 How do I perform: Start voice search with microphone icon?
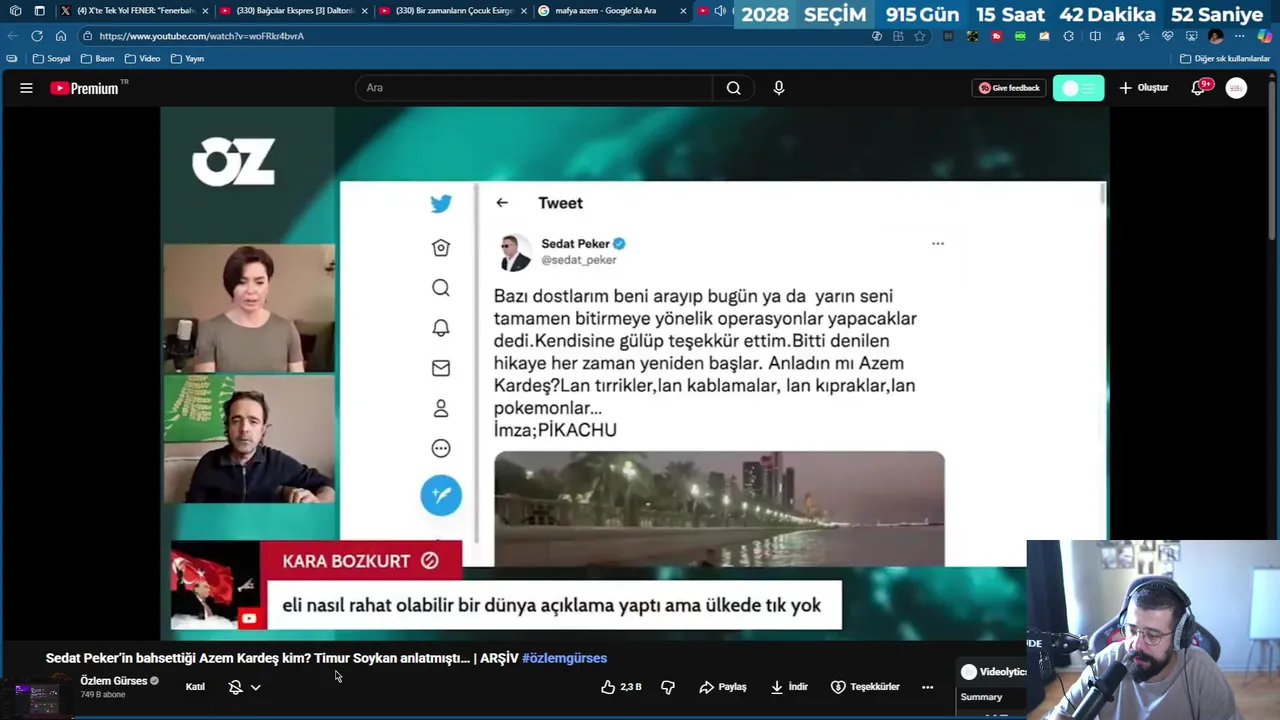pos(779,88)
